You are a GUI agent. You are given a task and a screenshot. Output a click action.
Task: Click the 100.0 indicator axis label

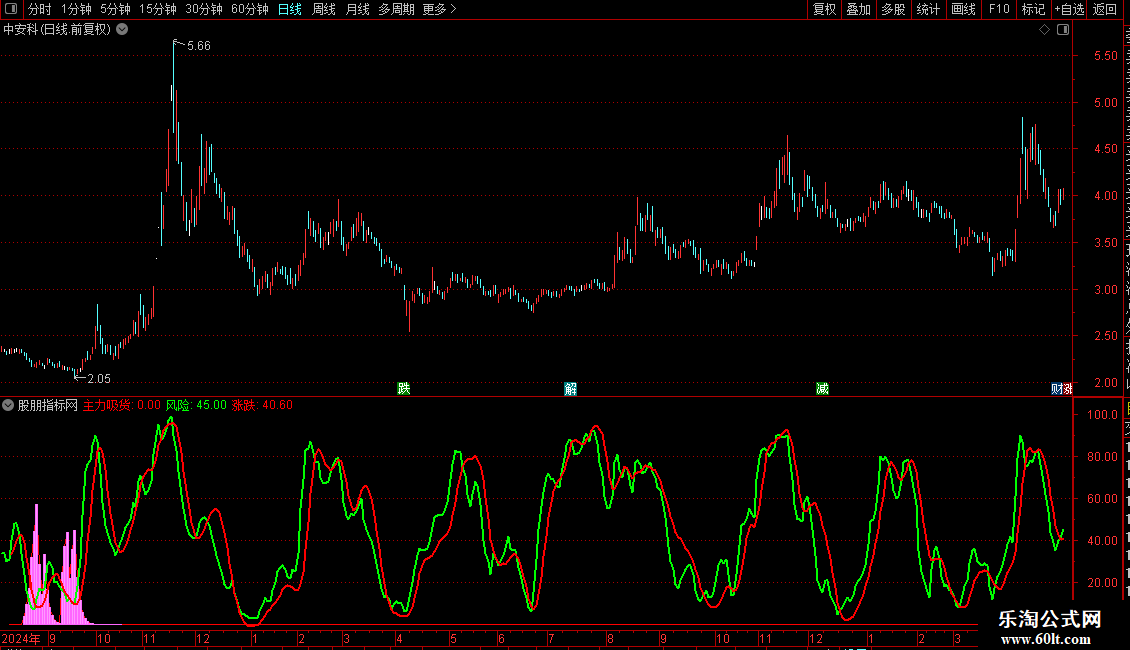[x=1103, y=414]
